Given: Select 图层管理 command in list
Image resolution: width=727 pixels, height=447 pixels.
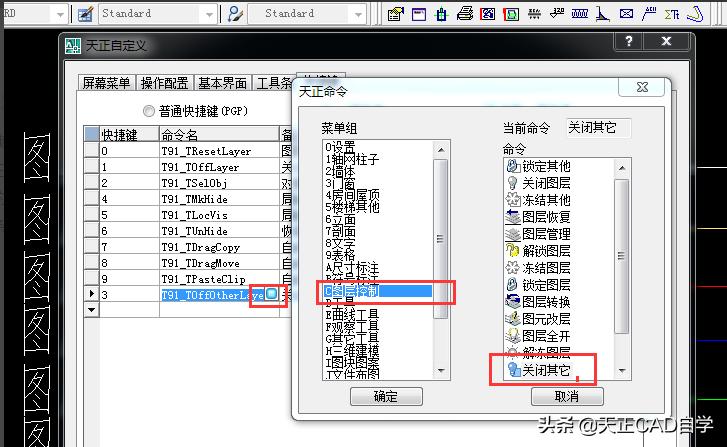Looking at the screenshot, I should 538,234.
